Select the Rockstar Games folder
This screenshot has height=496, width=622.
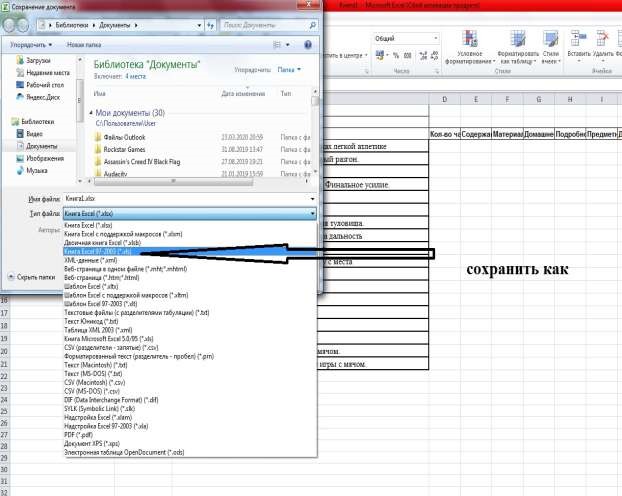point(124,150)
